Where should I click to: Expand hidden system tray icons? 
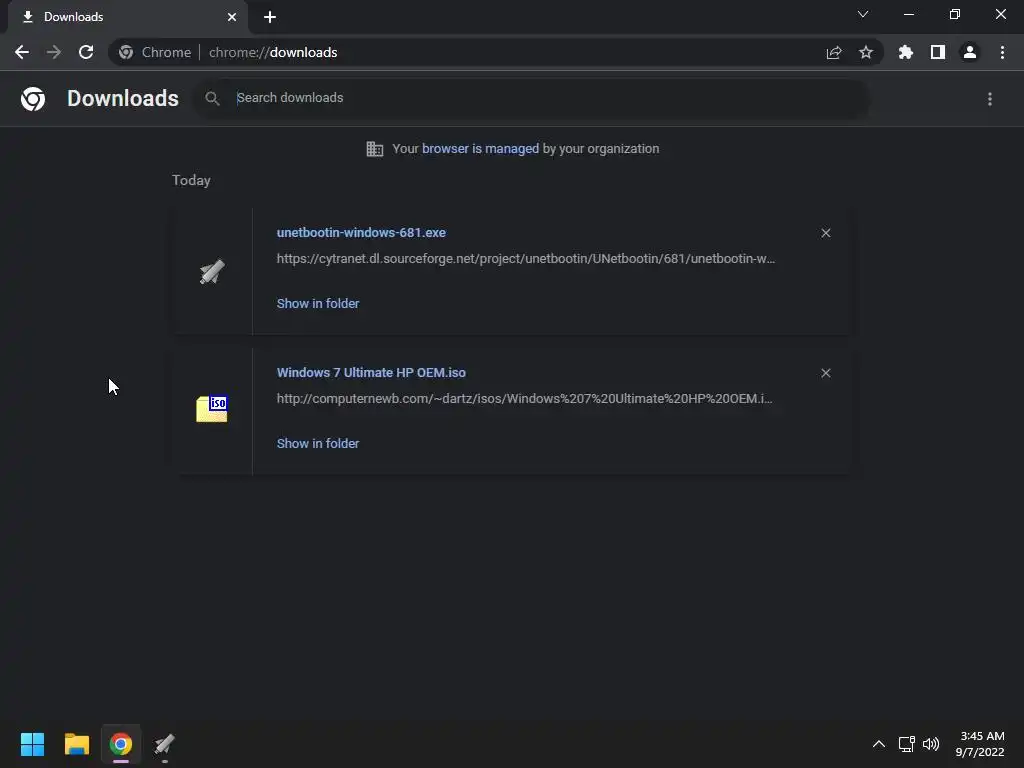click(879, 744)
